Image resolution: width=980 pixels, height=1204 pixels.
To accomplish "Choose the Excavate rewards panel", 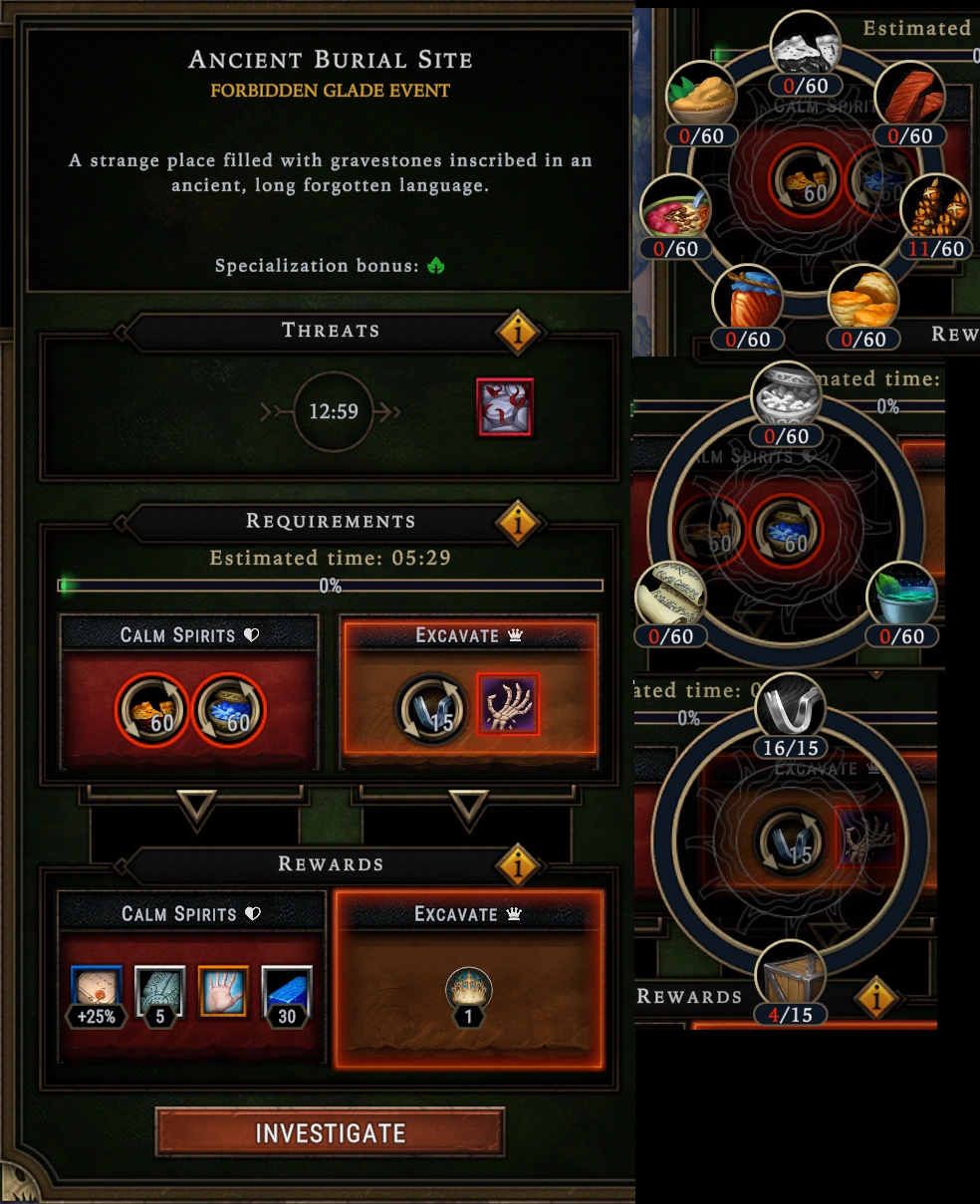I will [469, 979].
